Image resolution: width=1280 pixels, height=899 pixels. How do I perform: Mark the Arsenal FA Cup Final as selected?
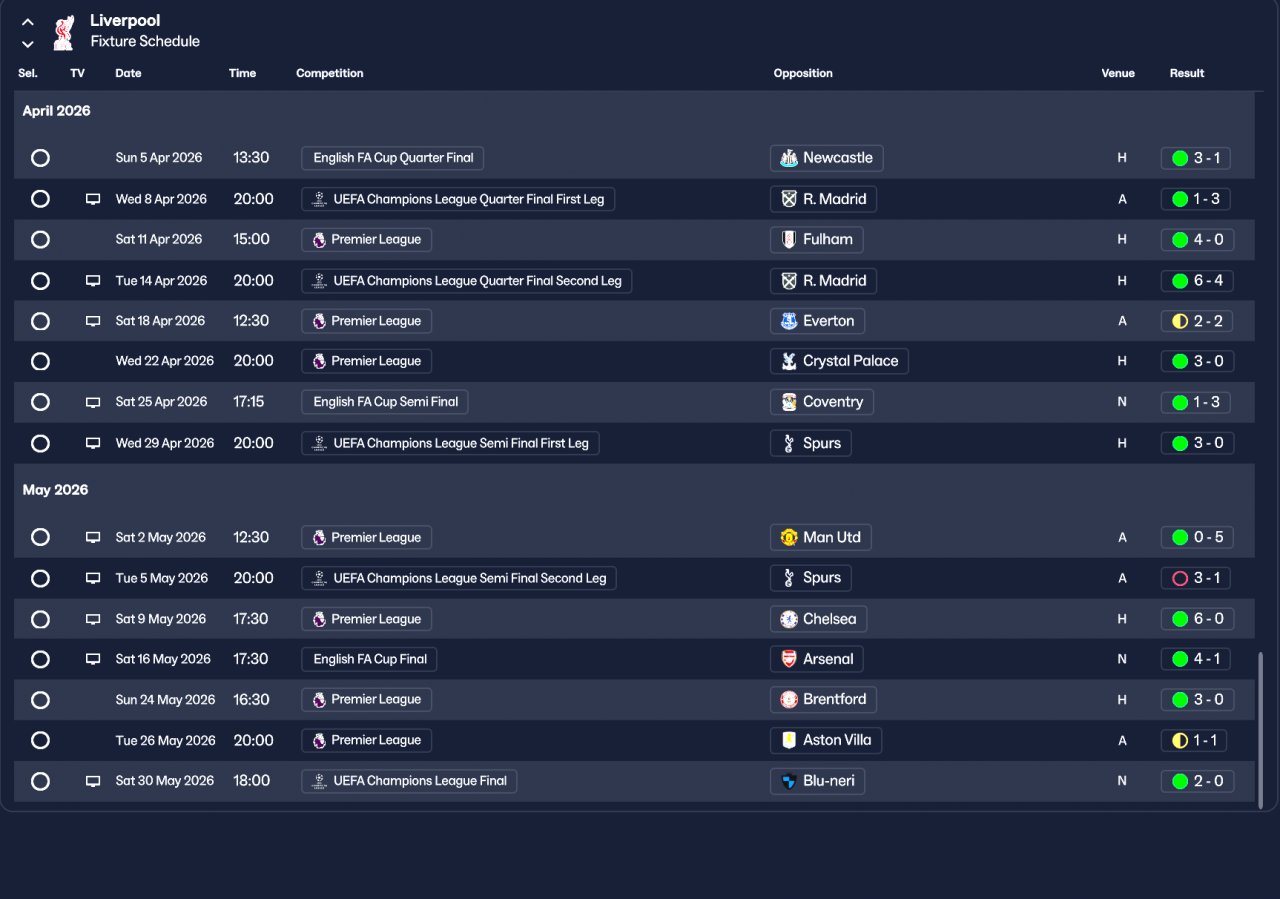point(40,659)
